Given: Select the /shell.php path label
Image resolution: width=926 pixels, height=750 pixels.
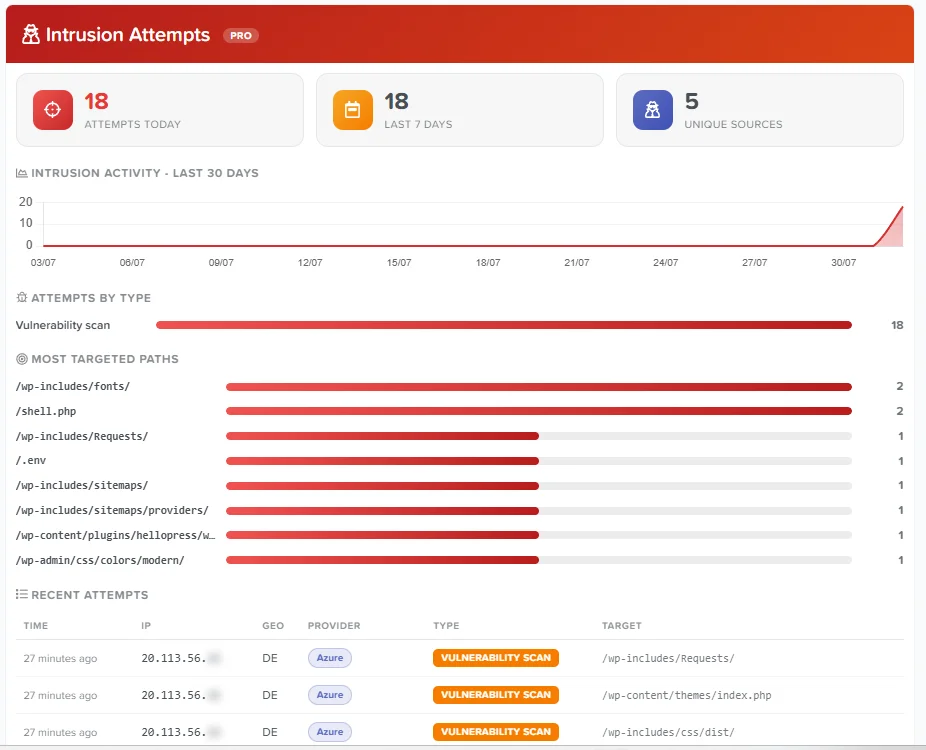Looking at the screenshot, I should (x=46, y=411).
